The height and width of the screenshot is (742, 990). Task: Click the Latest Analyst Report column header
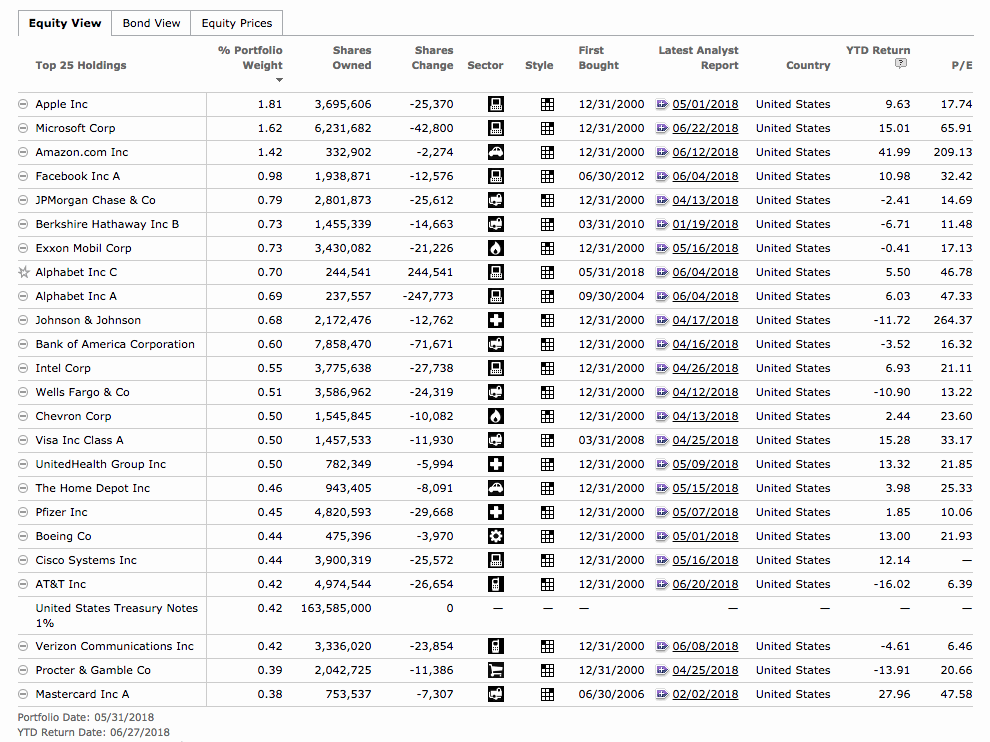(698, 57)
